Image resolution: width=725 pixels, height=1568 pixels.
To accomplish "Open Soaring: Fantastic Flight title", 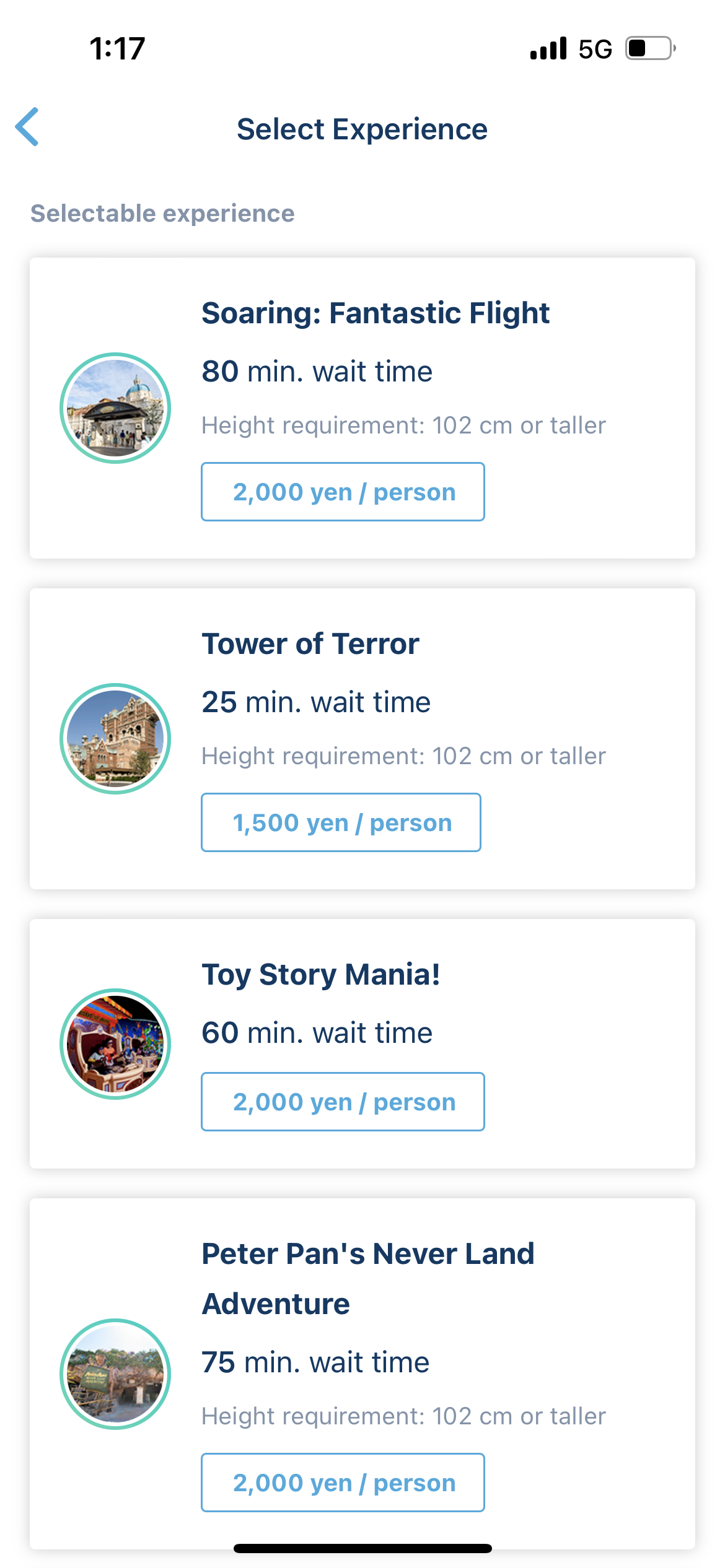I will click(x=376, y=313).
